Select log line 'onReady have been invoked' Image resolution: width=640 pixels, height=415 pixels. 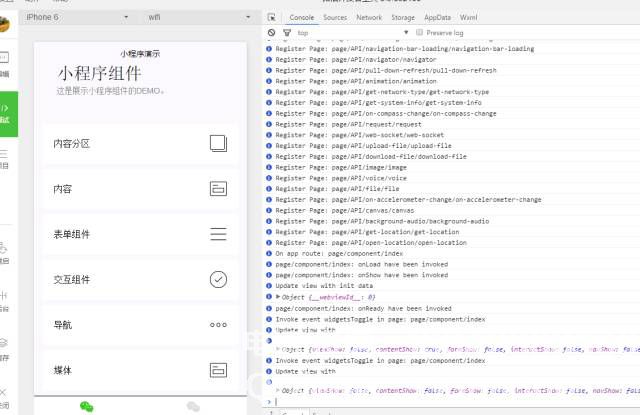tap(363, 308)
